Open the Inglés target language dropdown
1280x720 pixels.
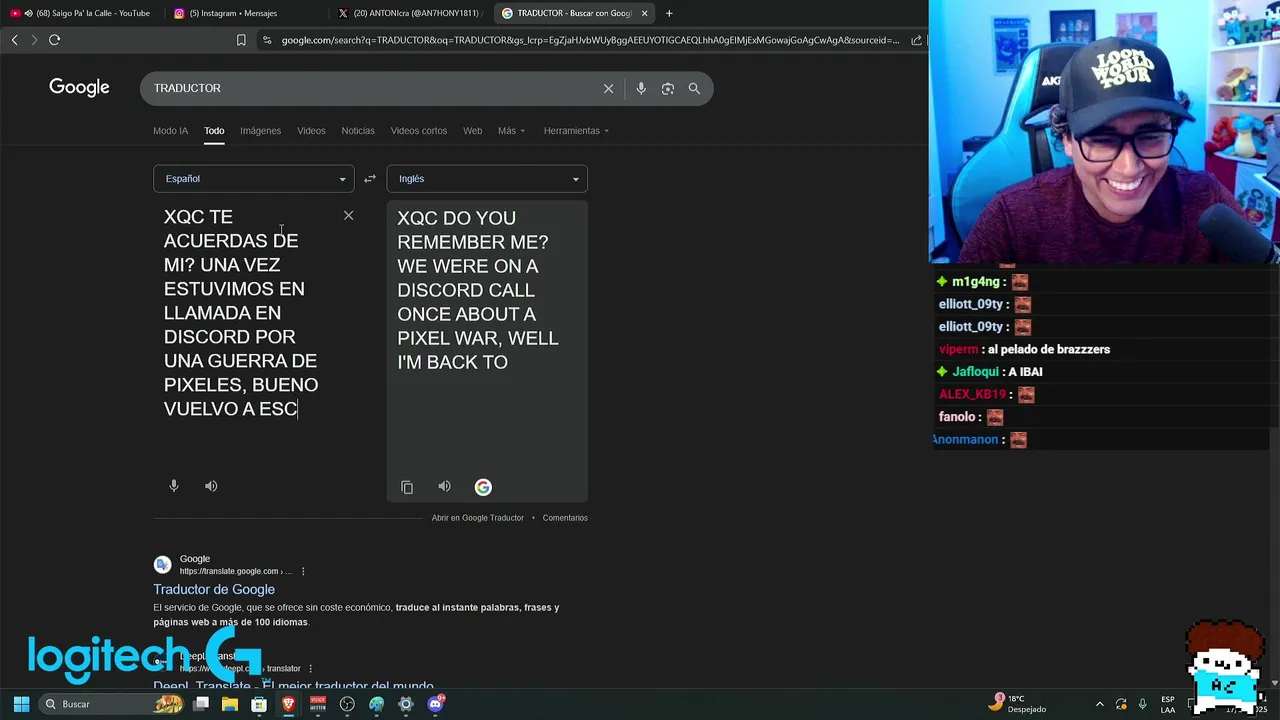(487, 179)
